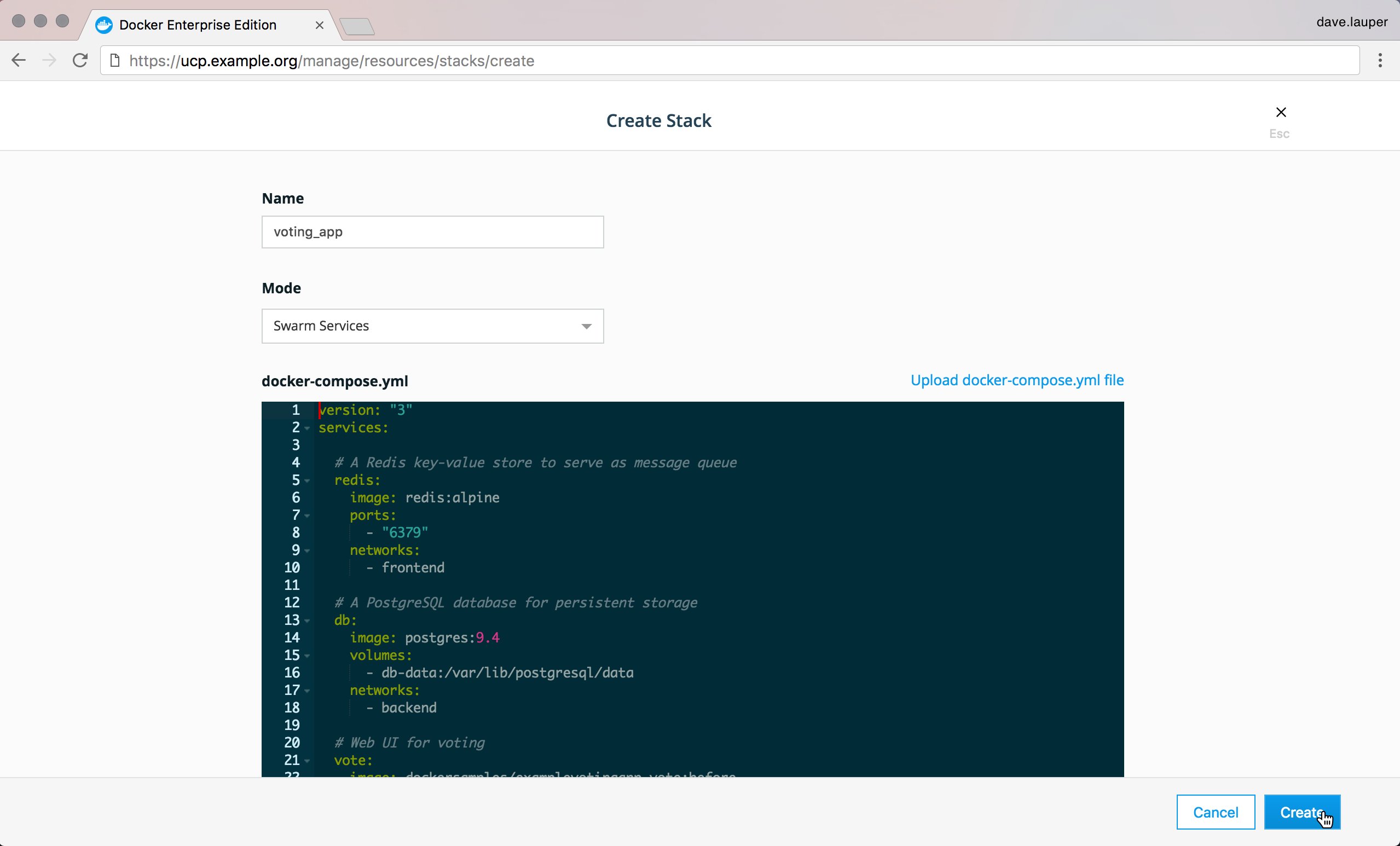Select the Docker Enterprise Edition tab

[198, 25]
